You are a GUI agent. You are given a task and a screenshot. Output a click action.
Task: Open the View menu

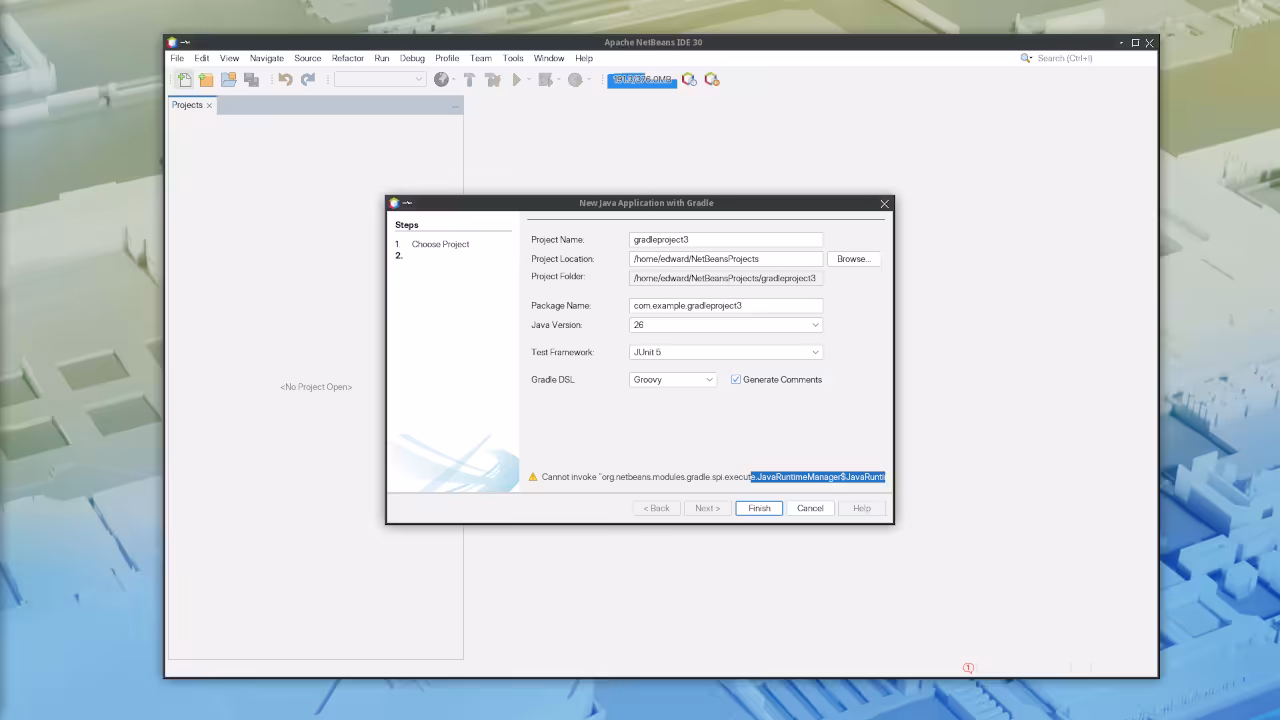[x=230, y=58]
